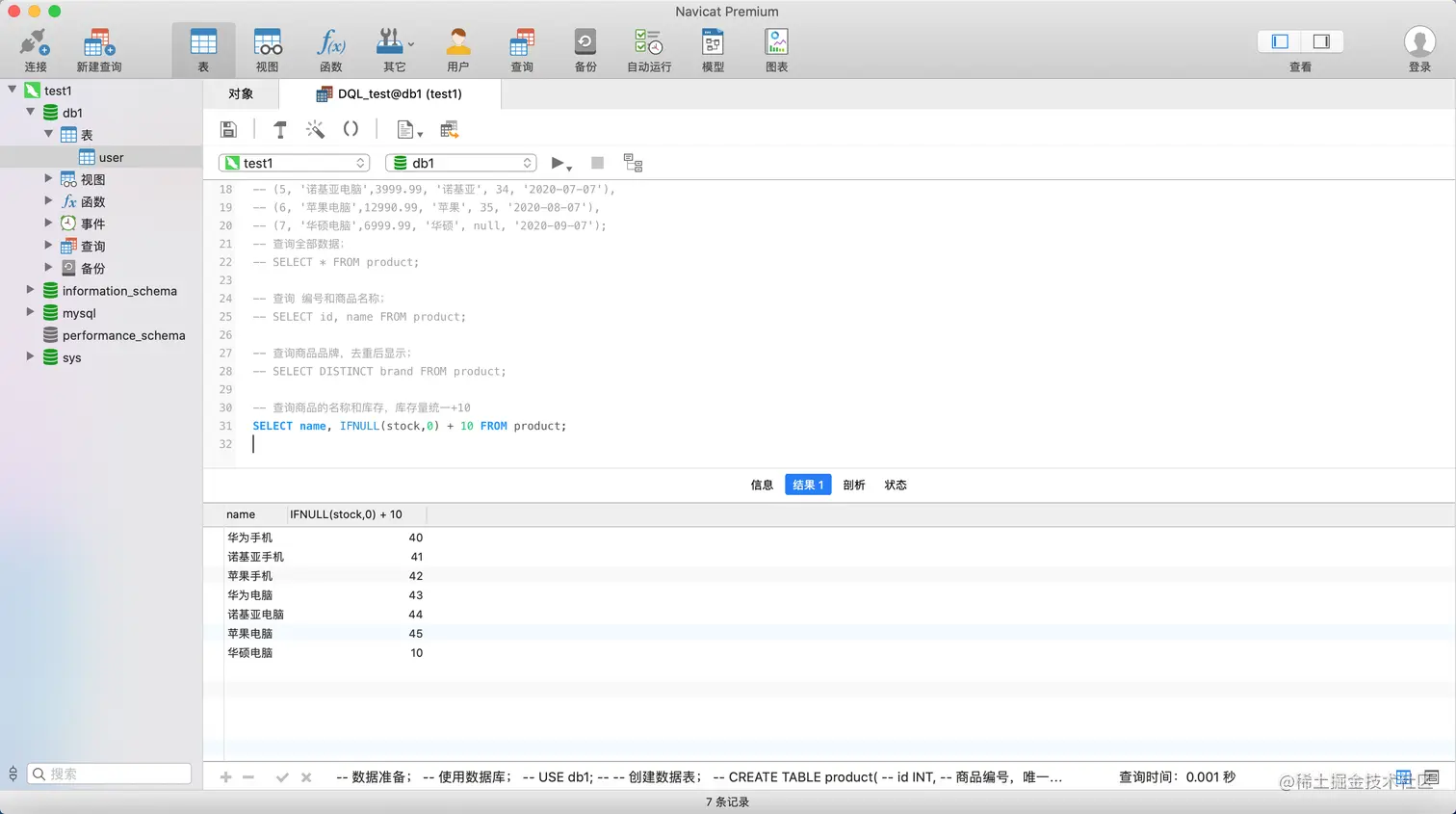Open the Status (状态) tab
This screenshot has width=1456, height=814.
896,485
